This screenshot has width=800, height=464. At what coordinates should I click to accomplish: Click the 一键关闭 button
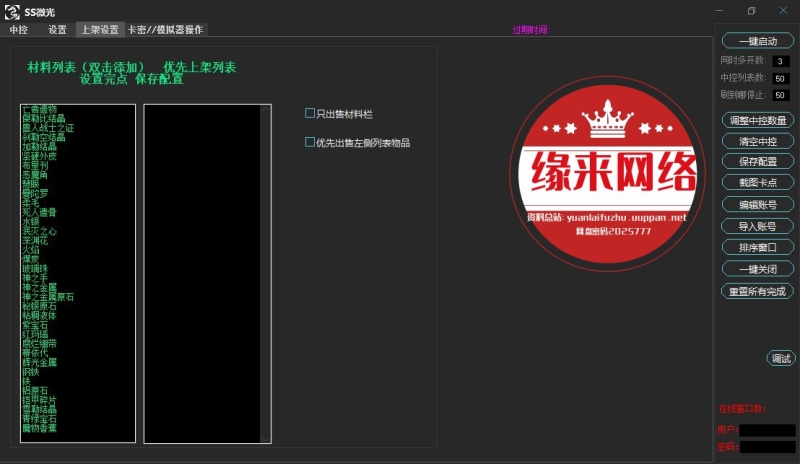(758, 269)
